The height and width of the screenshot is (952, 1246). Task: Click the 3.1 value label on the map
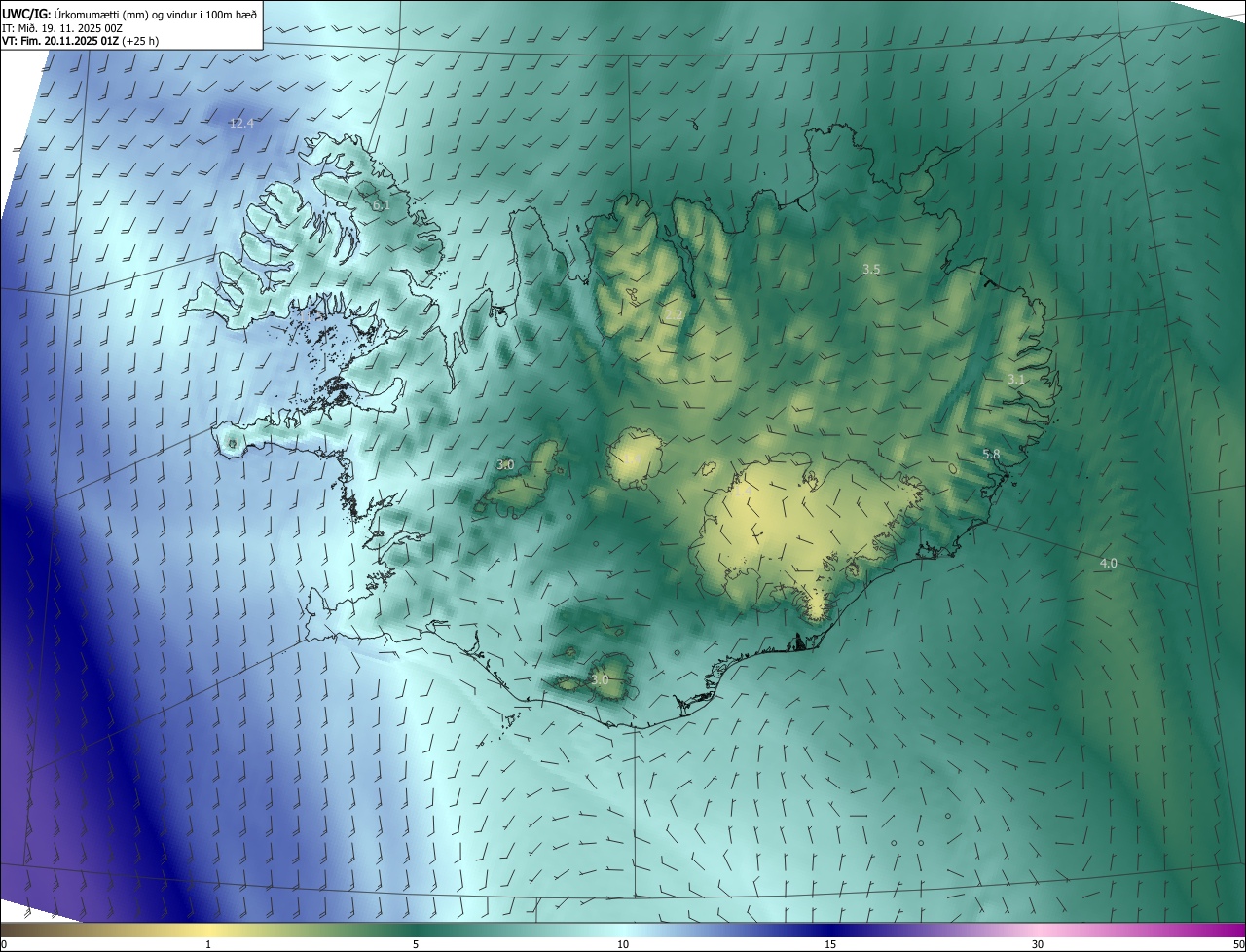click(1016, 379)
